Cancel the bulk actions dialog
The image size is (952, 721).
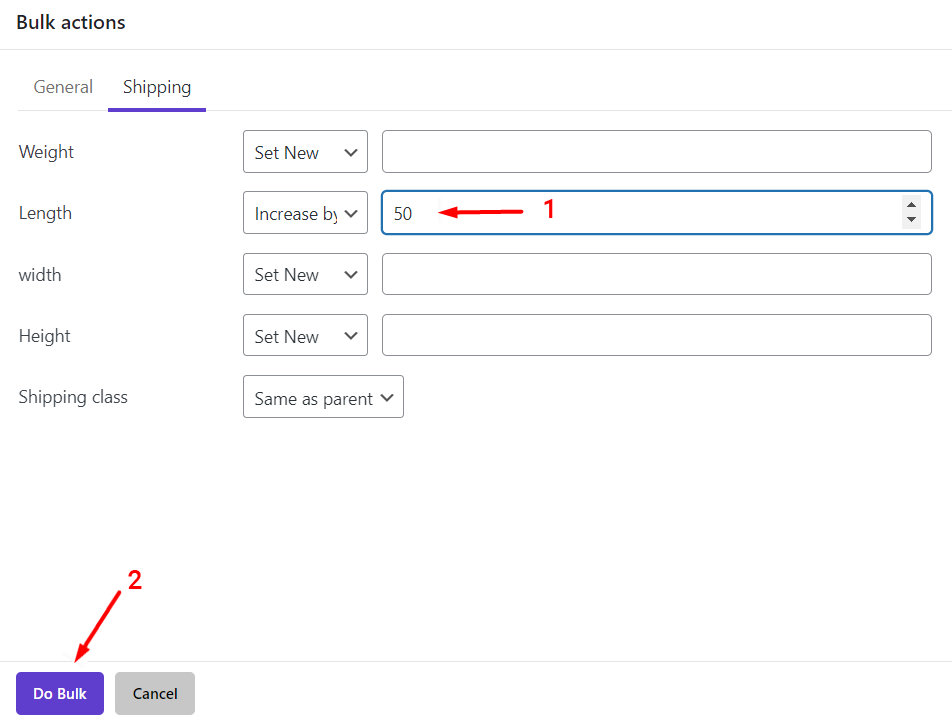tap(155, 693)
